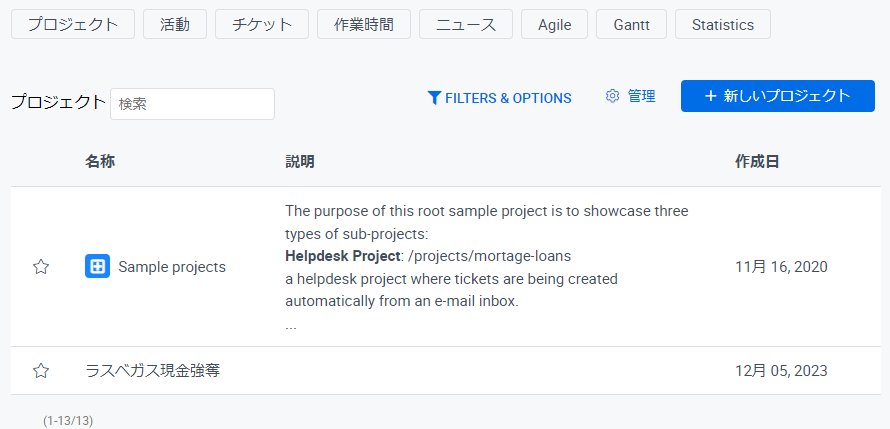890x429 pixels.
Task: Open the Statistics tab
Action: pyautogui.click(x=723, y=24)
